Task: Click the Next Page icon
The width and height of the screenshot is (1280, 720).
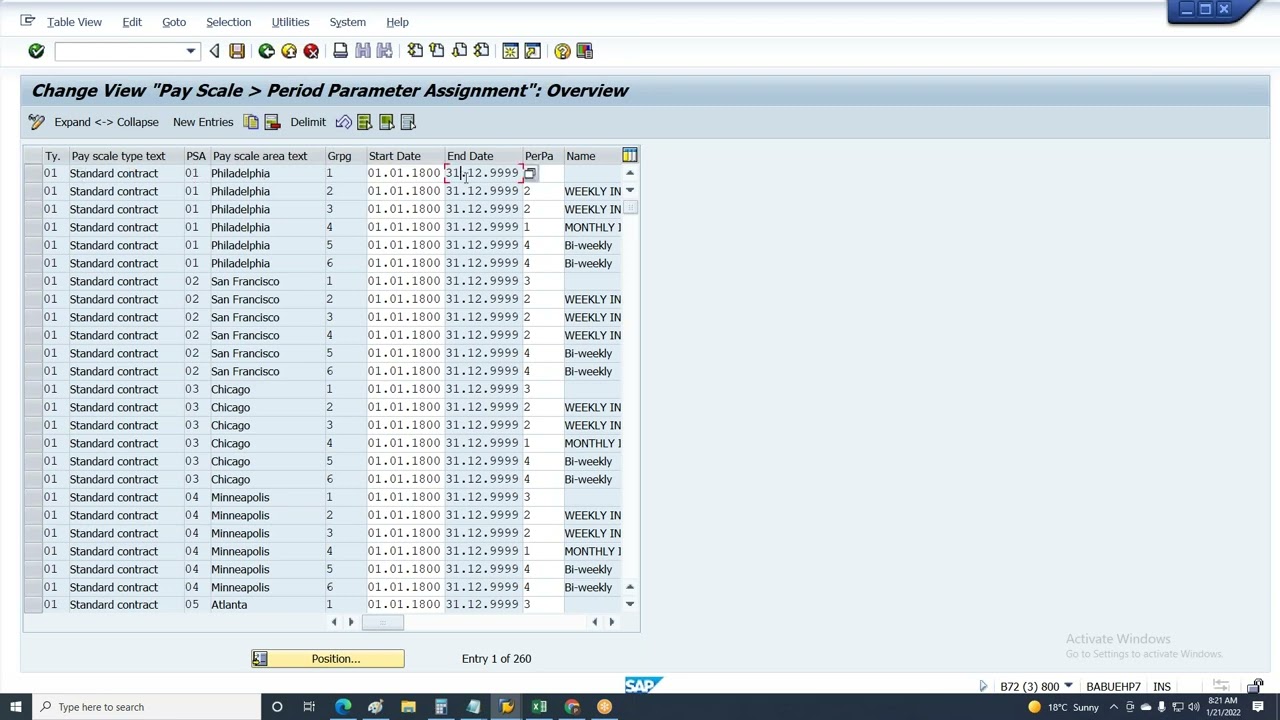Action: 459,51
